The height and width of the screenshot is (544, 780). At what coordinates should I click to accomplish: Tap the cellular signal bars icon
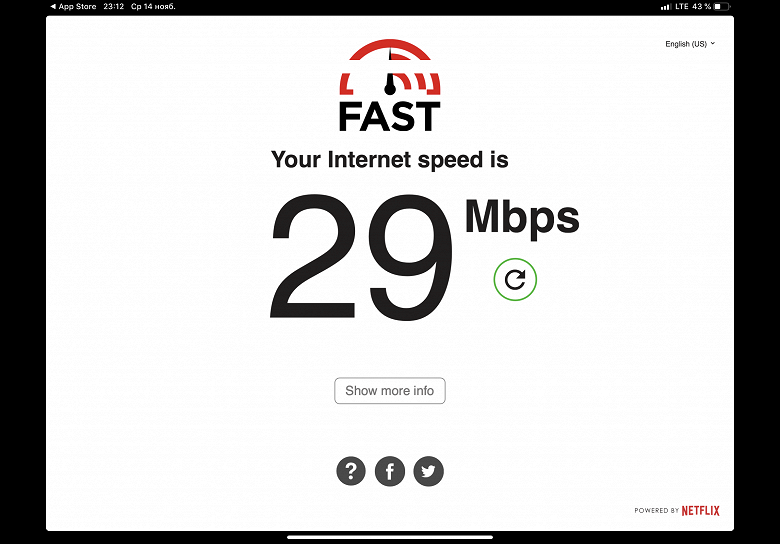click(x=666, y=7)
